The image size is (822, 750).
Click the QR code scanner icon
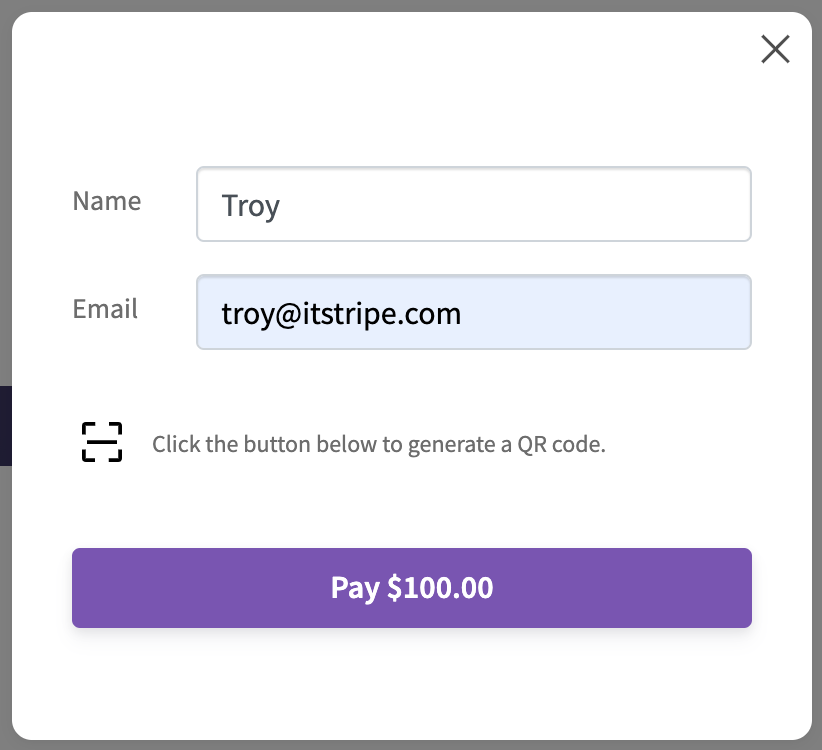[102, 442]
